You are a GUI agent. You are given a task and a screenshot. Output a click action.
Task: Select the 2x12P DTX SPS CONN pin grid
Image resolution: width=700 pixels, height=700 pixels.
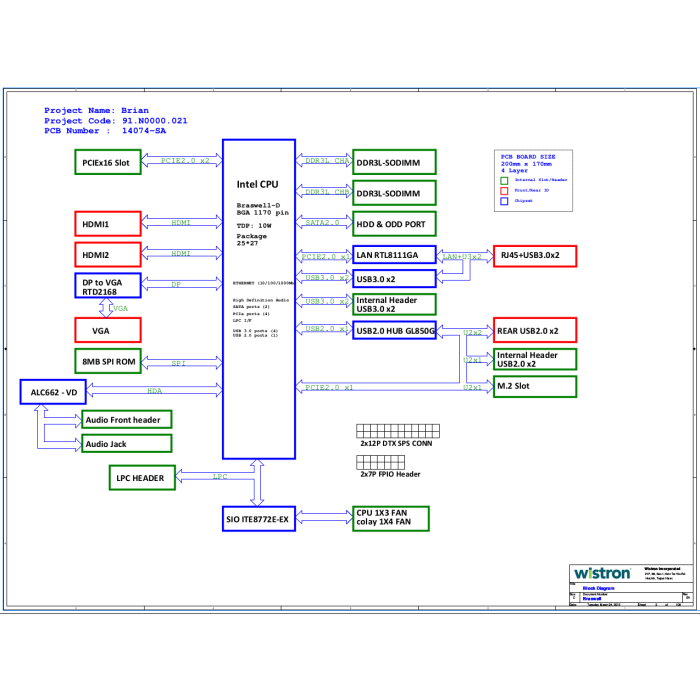pyautogui.click(x=398, y=431)
